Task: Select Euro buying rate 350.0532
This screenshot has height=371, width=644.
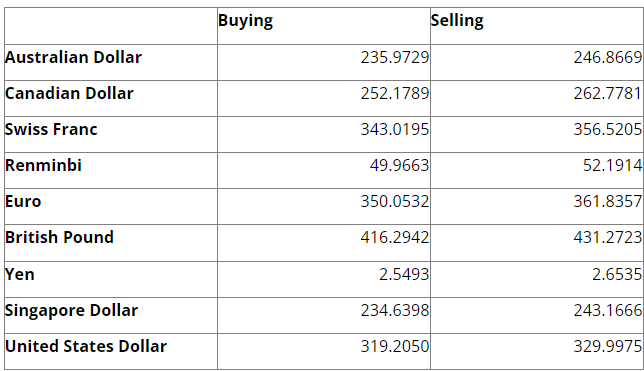Action: tap(395, 201)
